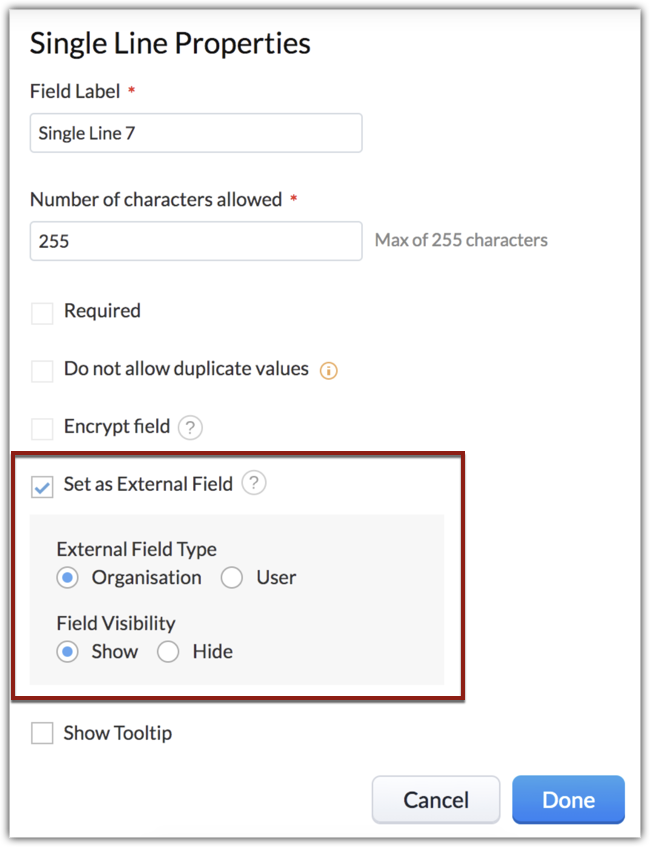Choose the Hide visibility radio option

168,652
